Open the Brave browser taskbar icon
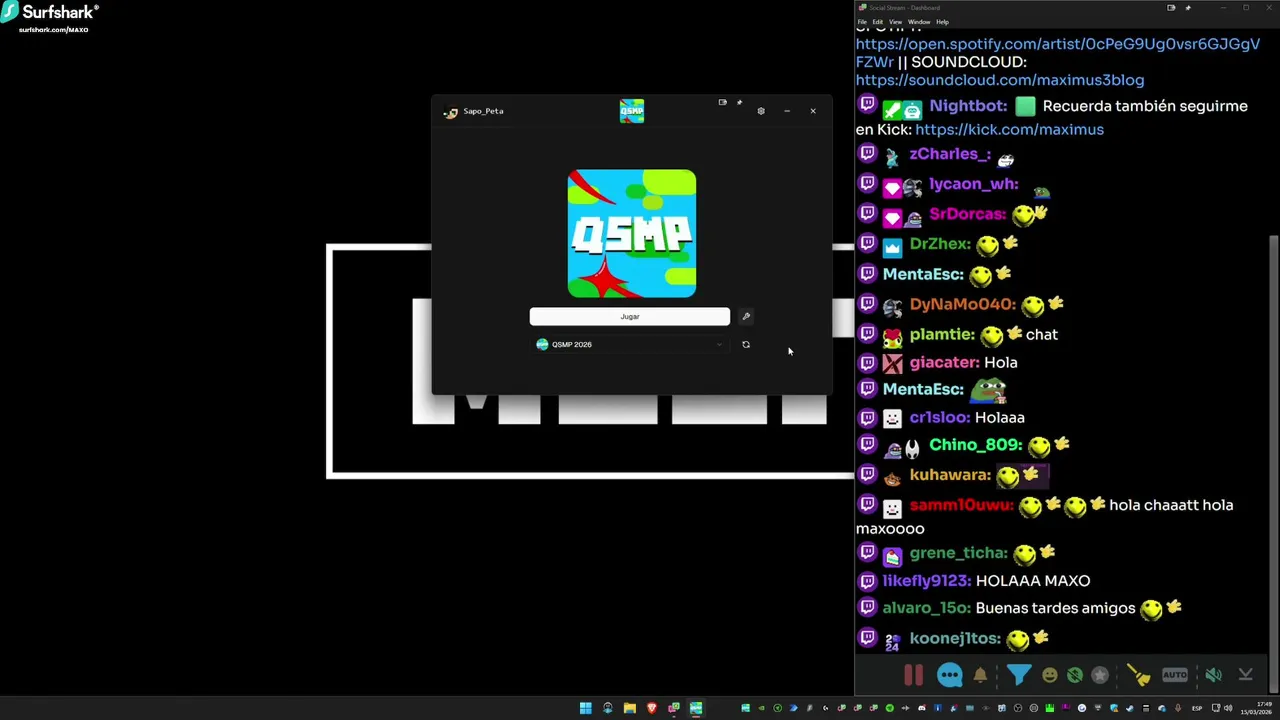This screenshot has width=1280, height=720. [x=651, y=708]
